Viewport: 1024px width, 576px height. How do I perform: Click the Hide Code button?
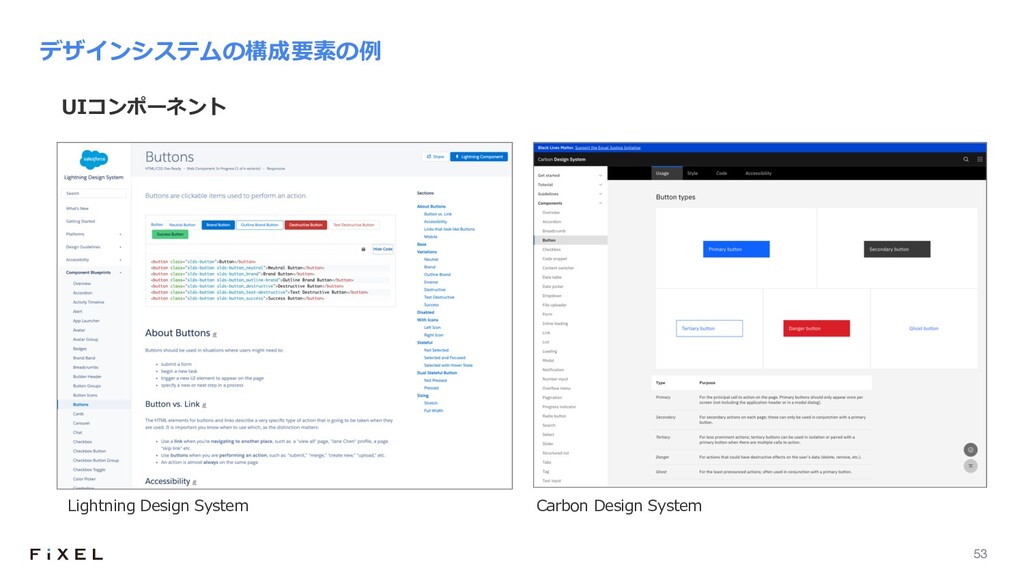click(383, 249)
